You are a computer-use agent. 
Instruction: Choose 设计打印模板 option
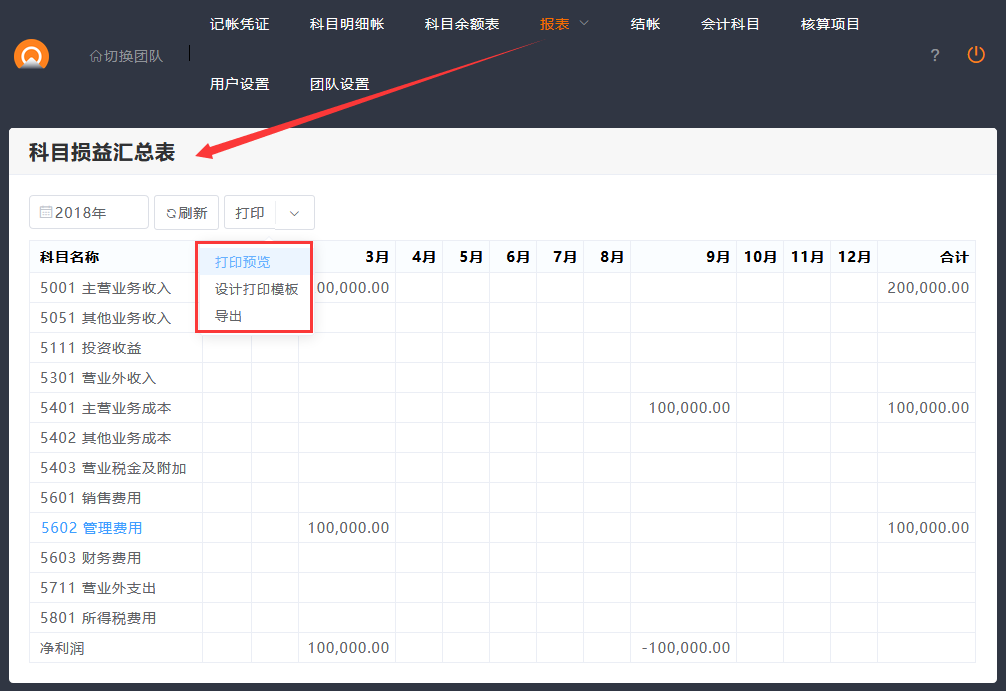[256, 289]
